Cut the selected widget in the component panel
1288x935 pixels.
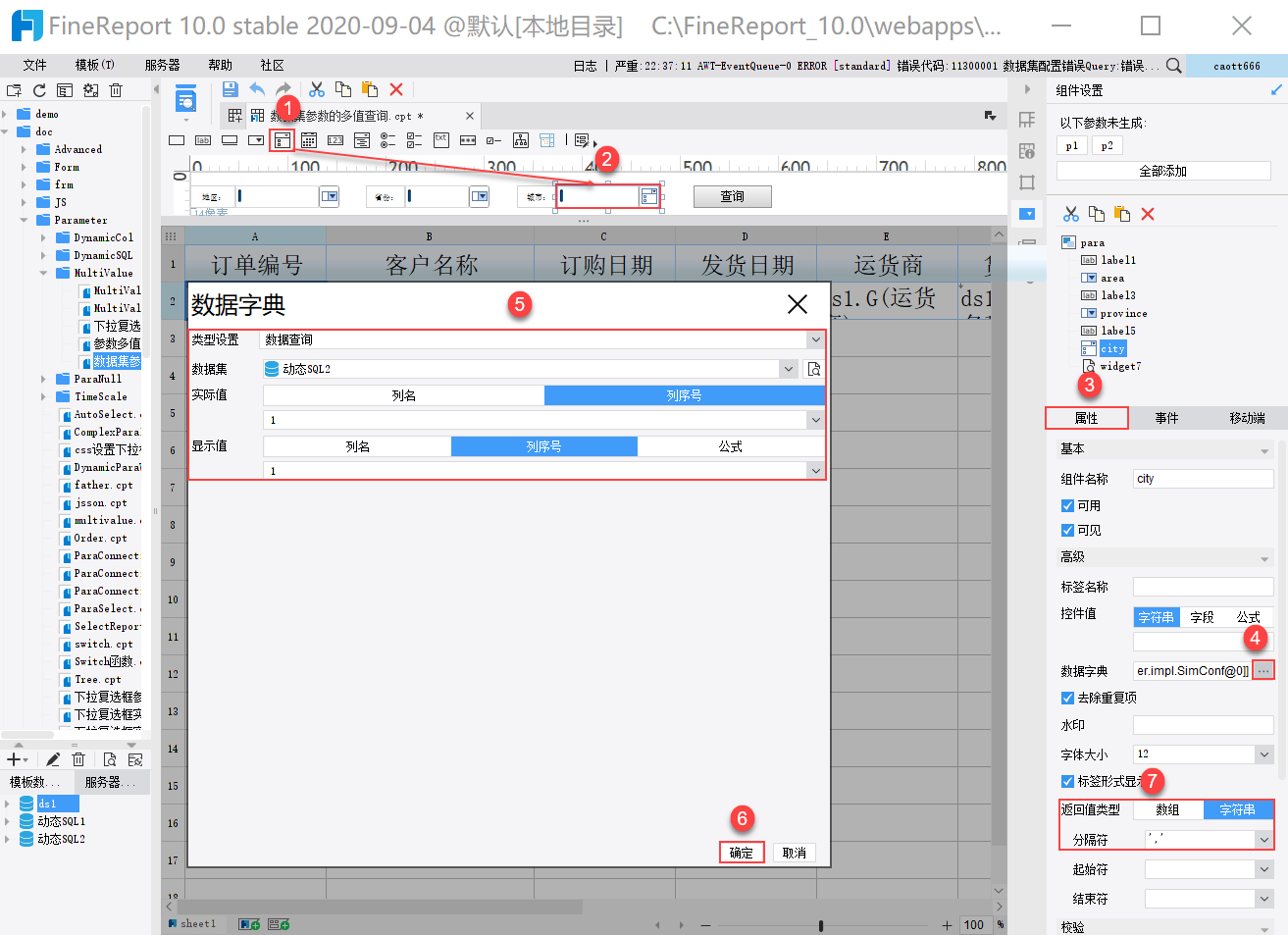(1071, 214)
